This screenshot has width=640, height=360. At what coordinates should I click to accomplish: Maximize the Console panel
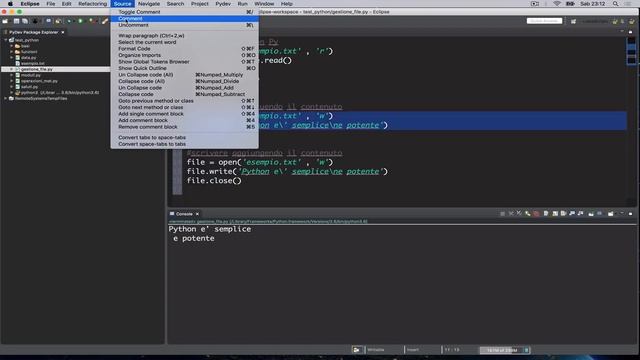(631, 213)
